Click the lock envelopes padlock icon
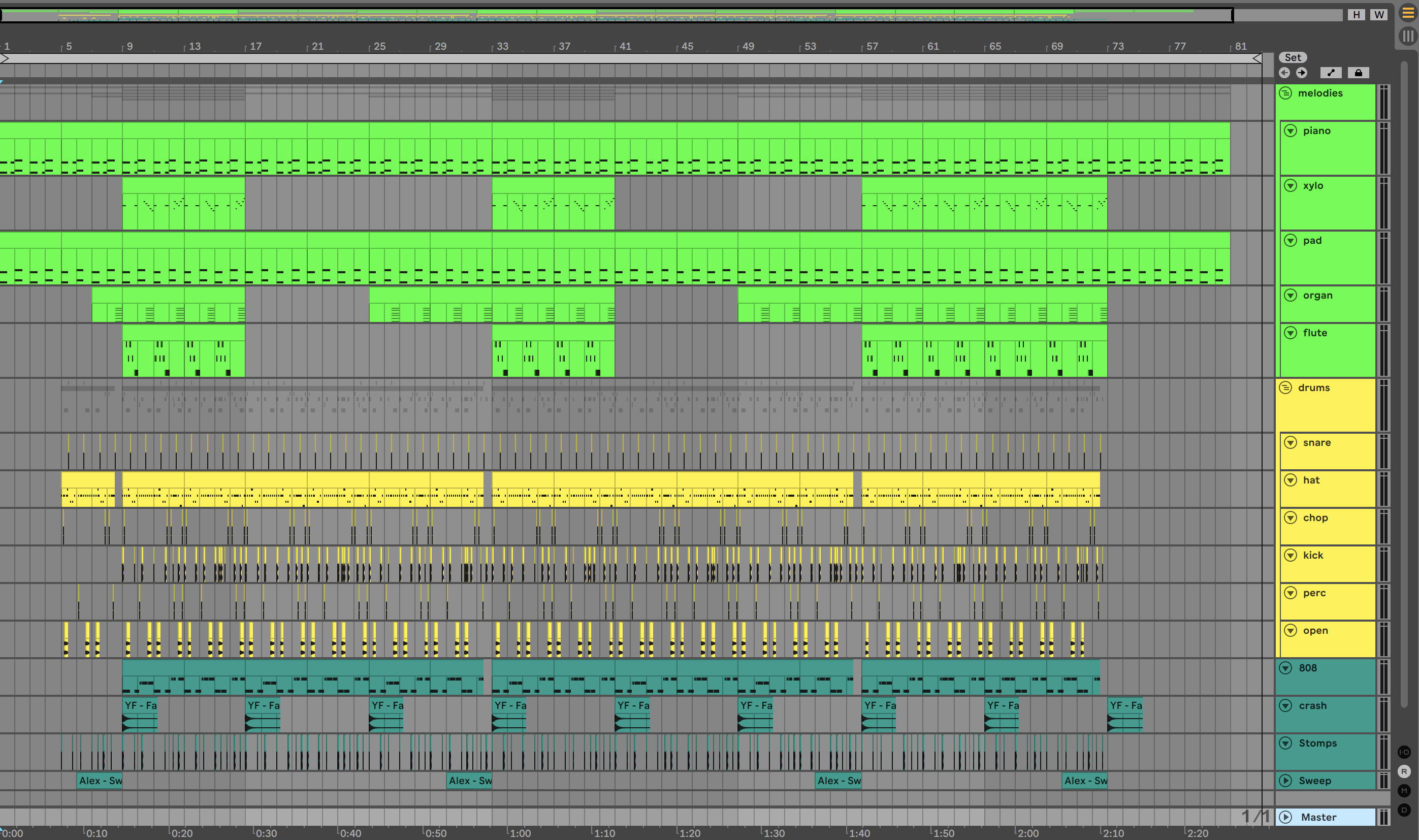 [x=1358, y=73]
